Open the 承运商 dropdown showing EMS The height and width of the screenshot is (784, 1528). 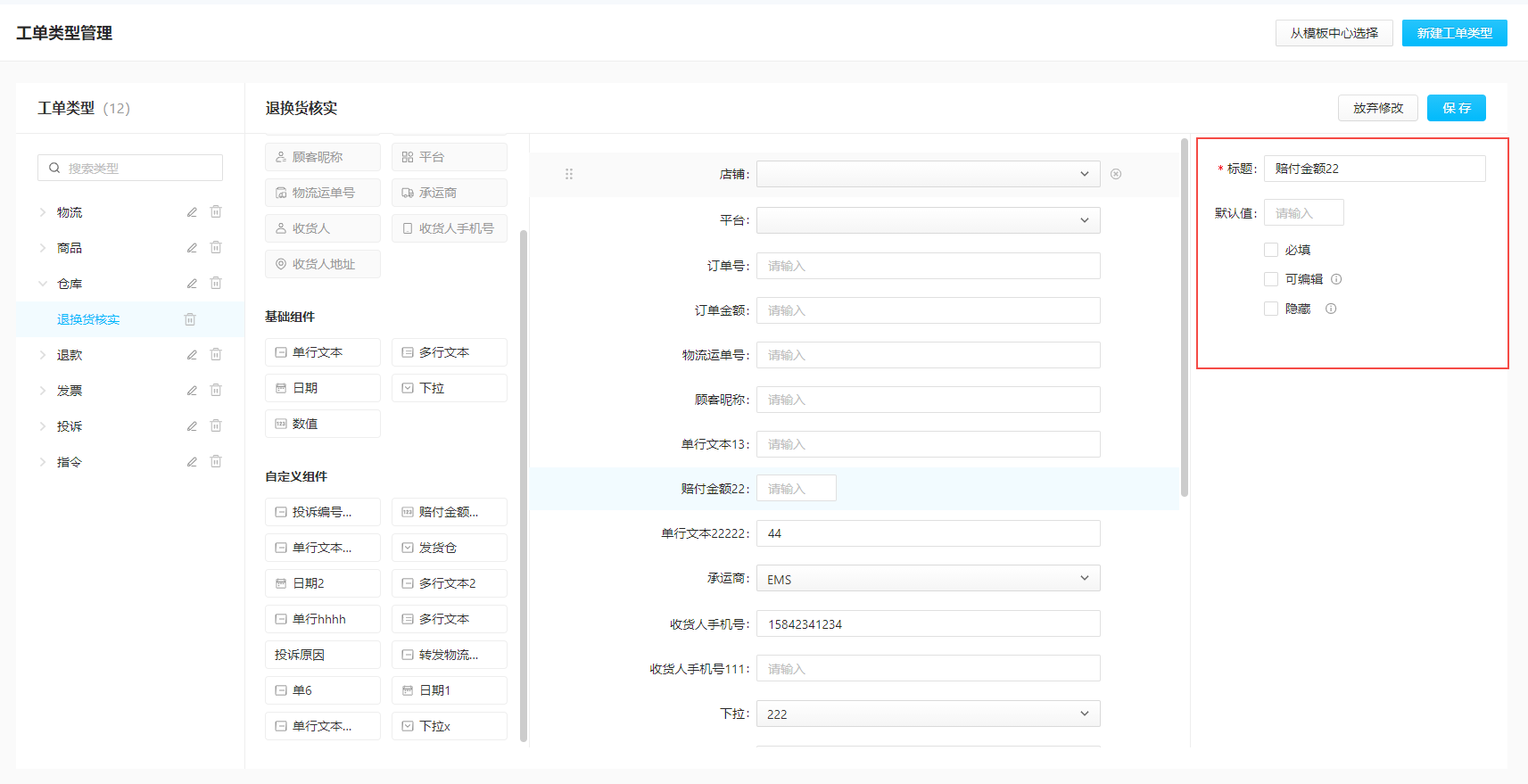tap(929, 579)
